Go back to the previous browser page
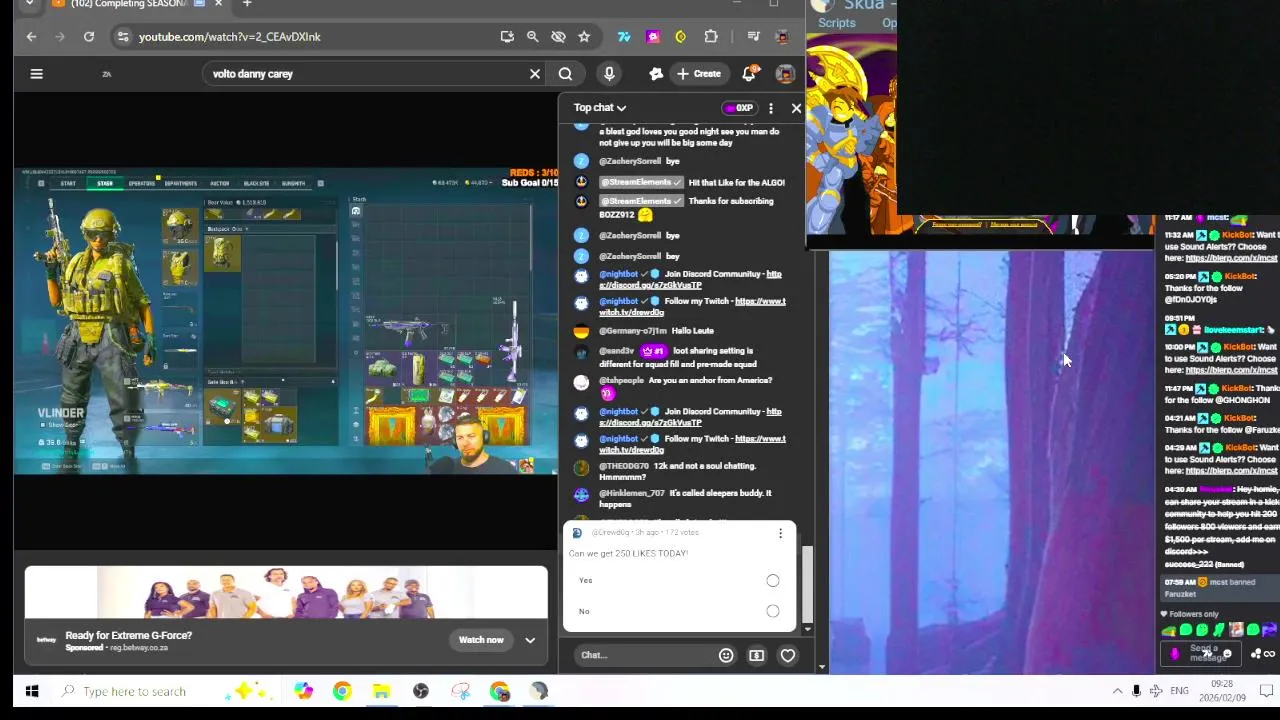The height and width of the screenshot is (720, 1280). [x=31, y=37]
